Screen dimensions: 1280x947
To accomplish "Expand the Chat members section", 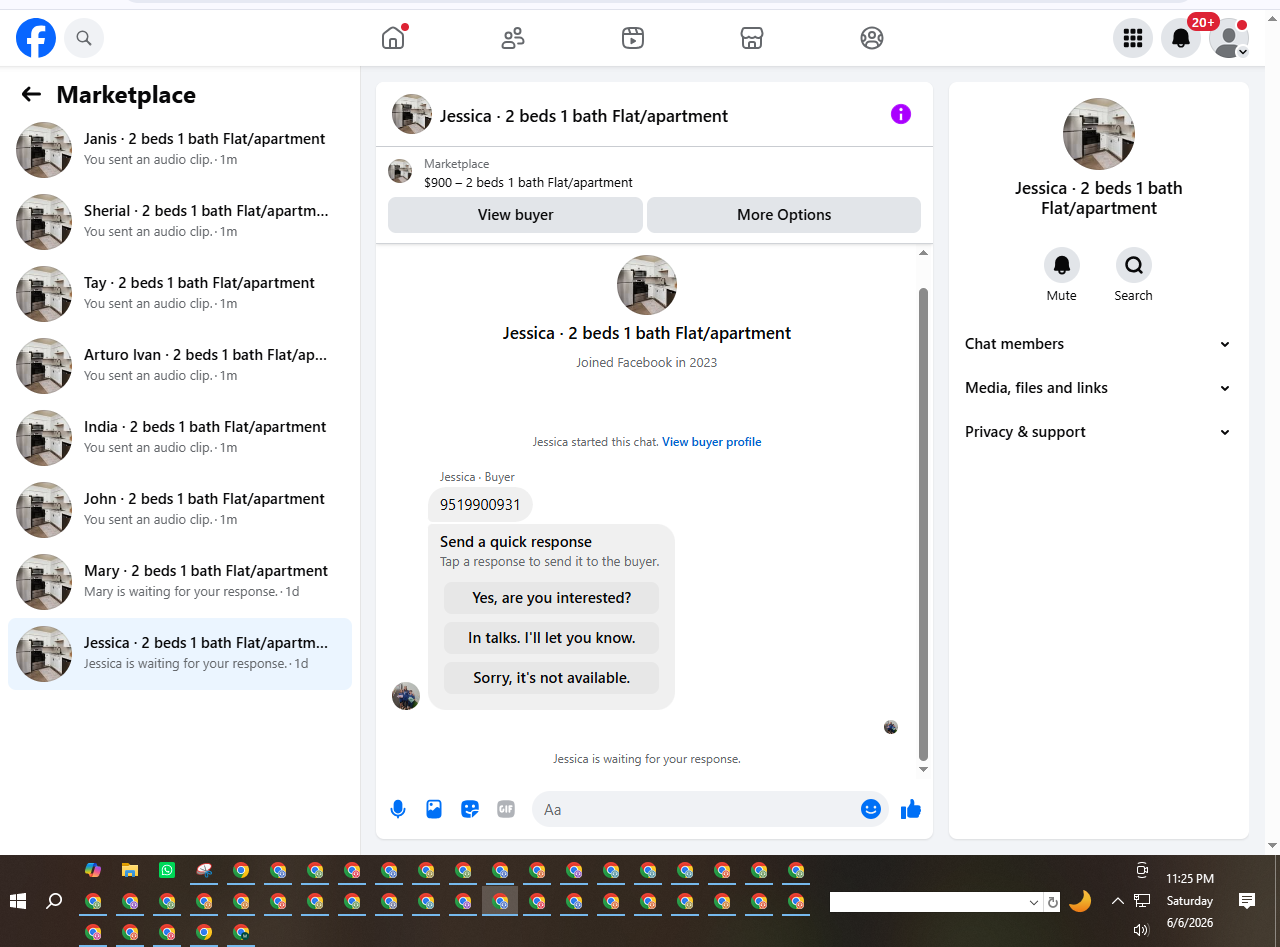I will pos(1098,344).
